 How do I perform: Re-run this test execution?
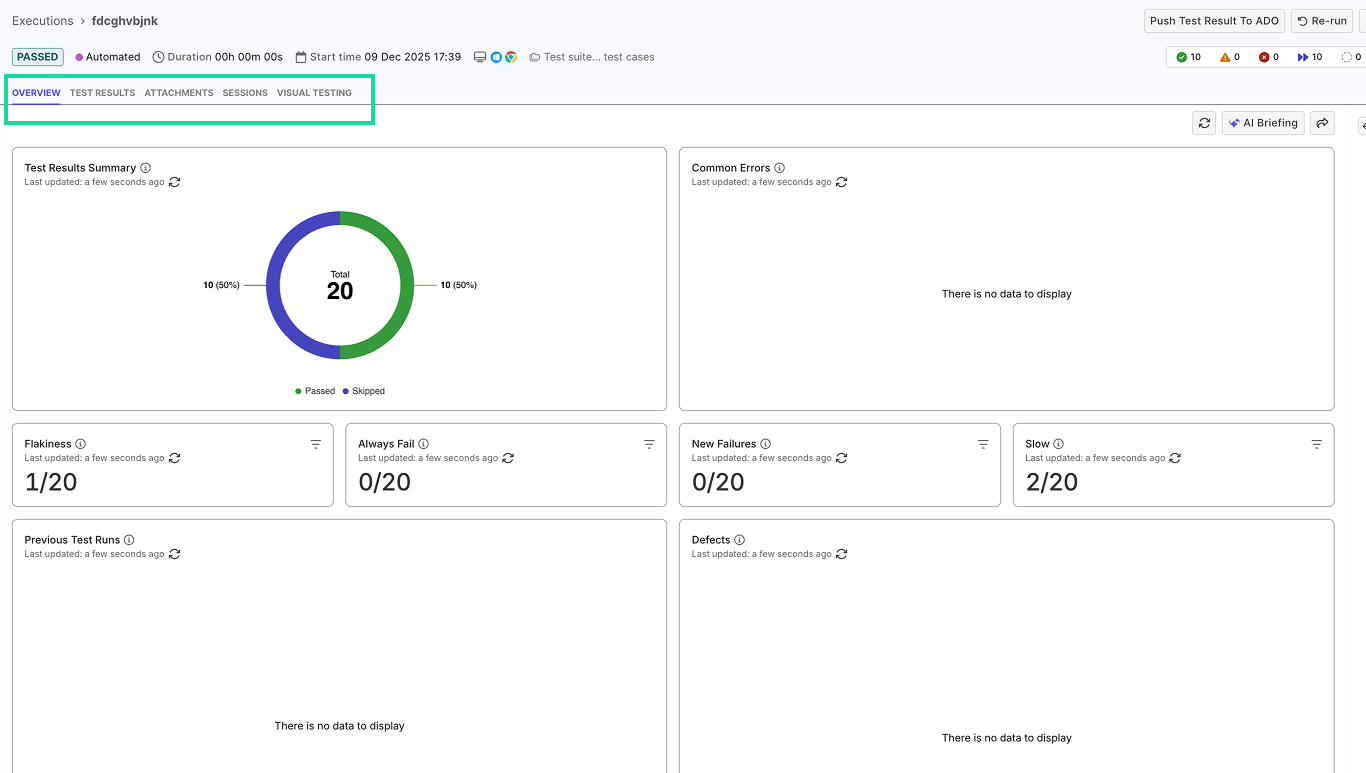coord(1322,21)
